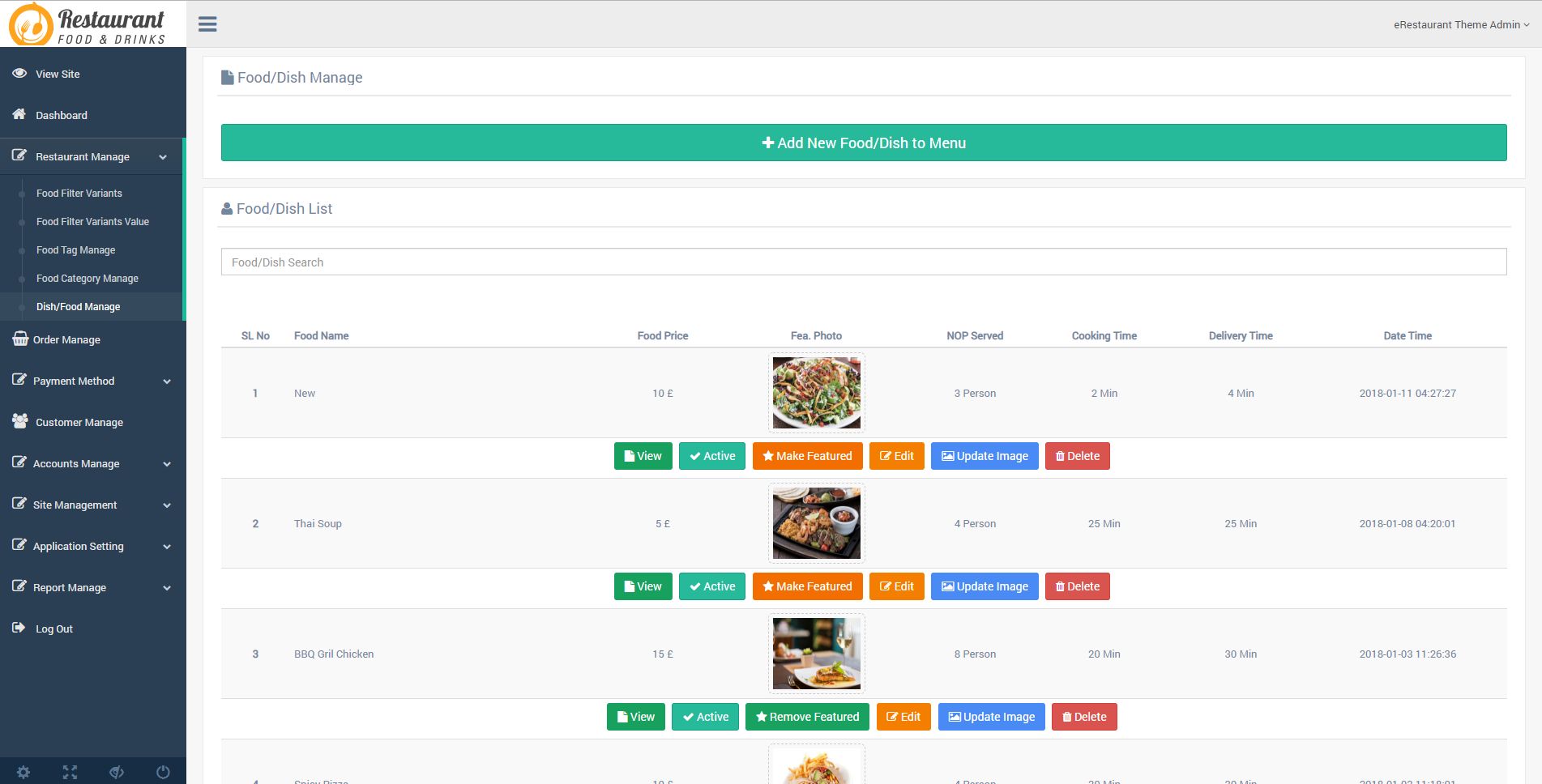The width and height of the screenshot is (1542, 784).
Task: Click the Thai Soup photo thumbnail
Action: click(x=817, y=523)
